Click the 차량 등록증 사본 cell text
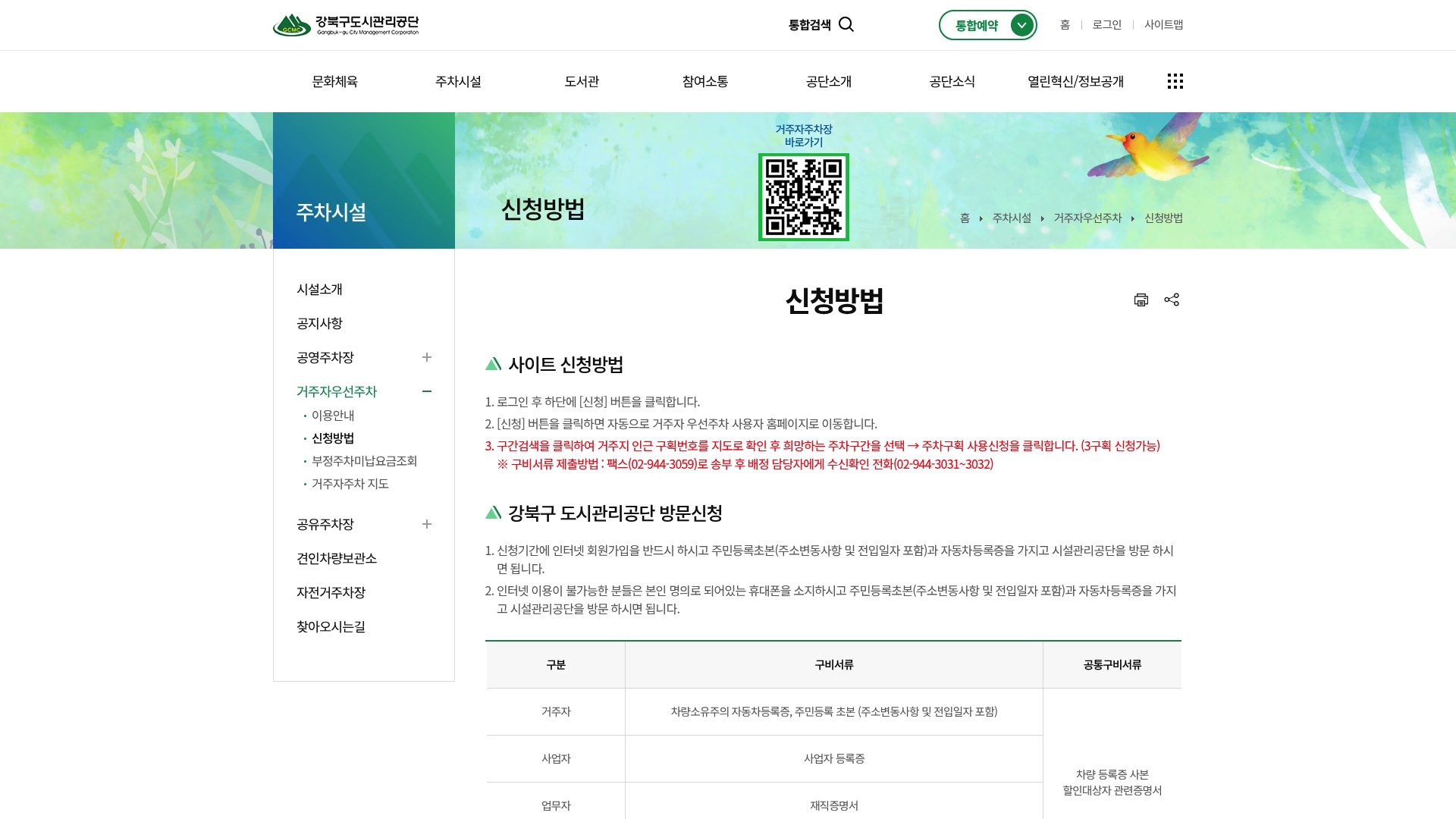The height and width of the screenshot is (819, 1456). (1112, 774)
